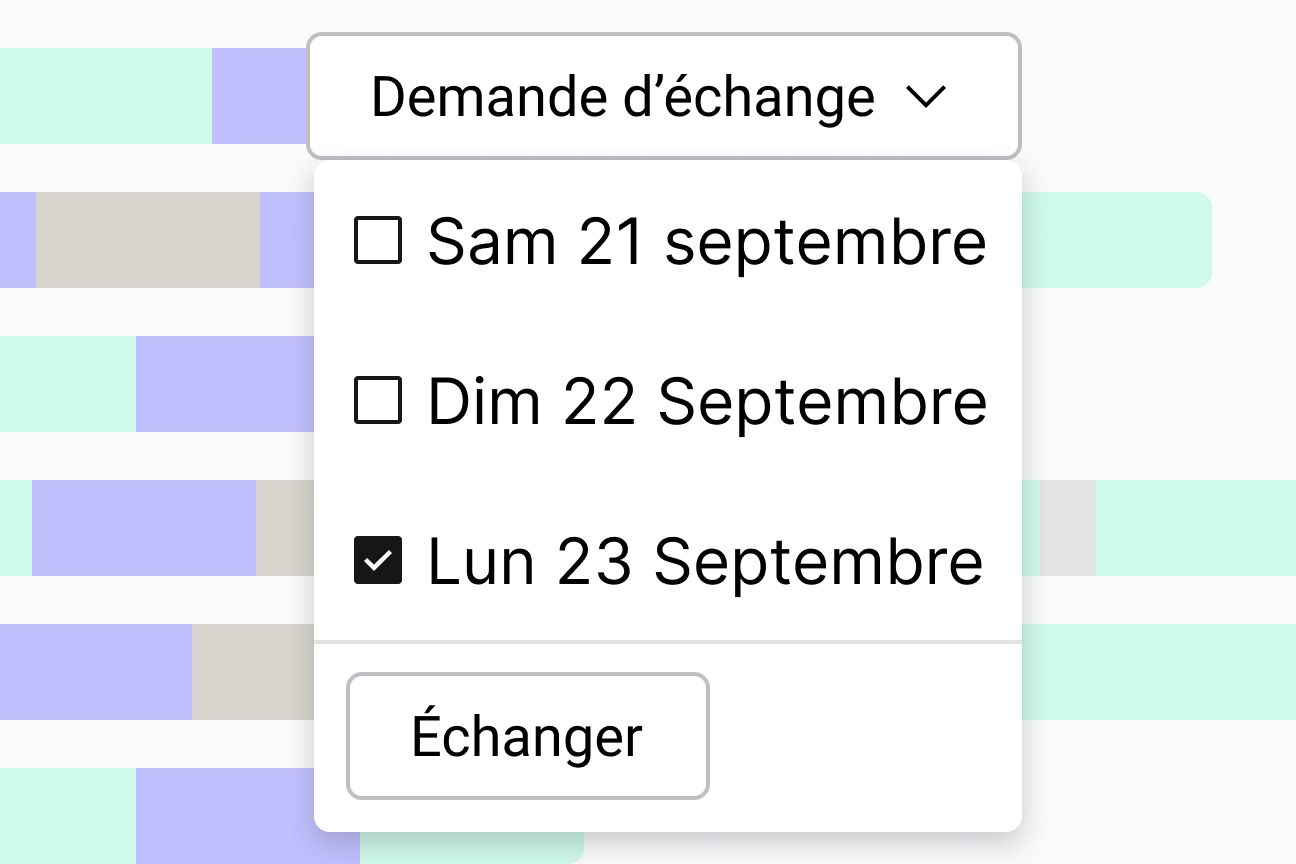Click the light gray segment right of Lun 23 Septembre
This screenshot has height=864, width=1296.
tap(1067, 528)
